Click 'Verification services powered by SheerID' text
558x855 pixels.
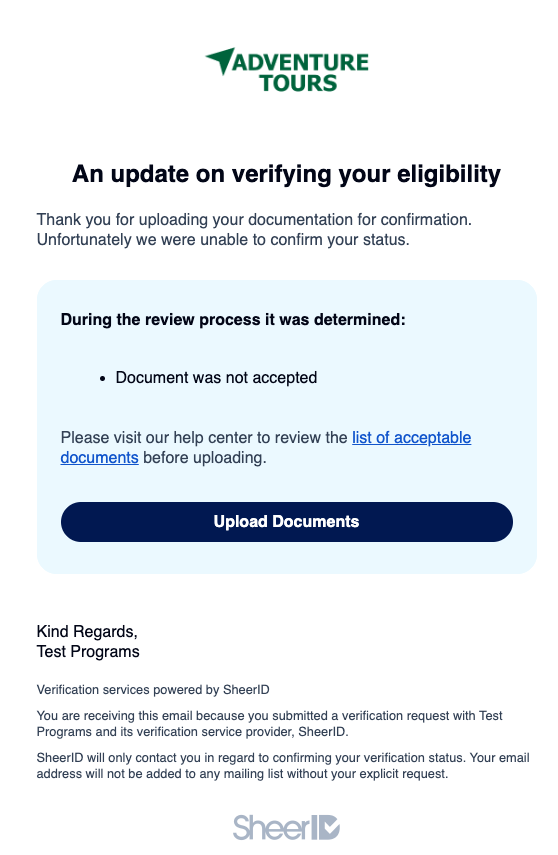click(x=153, y=690)
